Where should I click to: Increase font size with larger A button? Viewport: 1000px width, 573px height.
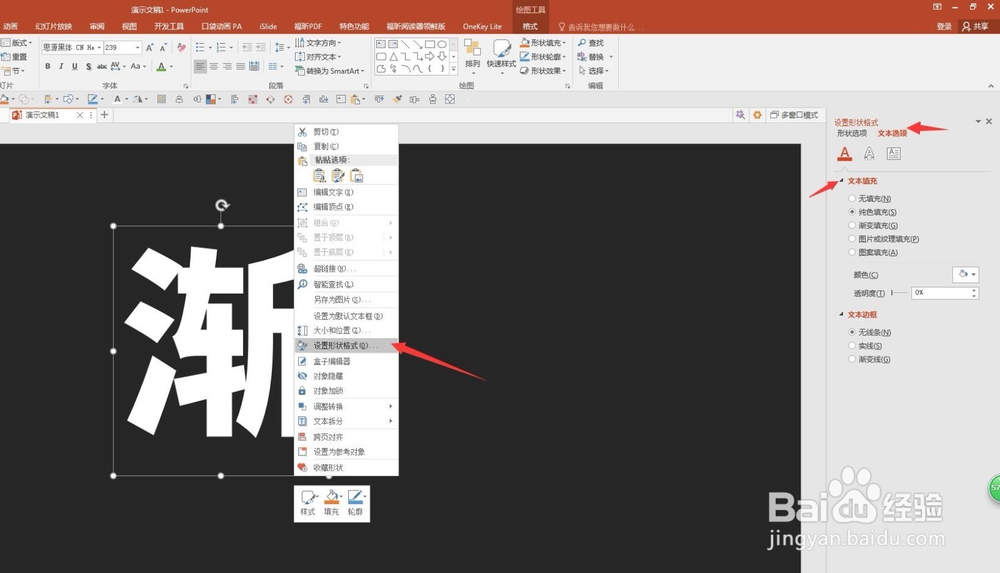coord(149,48)
